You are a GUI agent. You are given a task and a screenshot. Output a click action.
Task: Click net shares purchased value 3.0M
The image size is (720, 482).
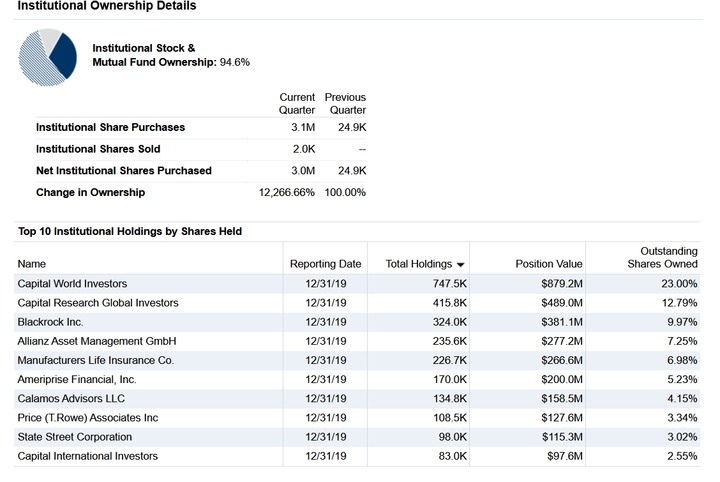click(x=303, y=170)
